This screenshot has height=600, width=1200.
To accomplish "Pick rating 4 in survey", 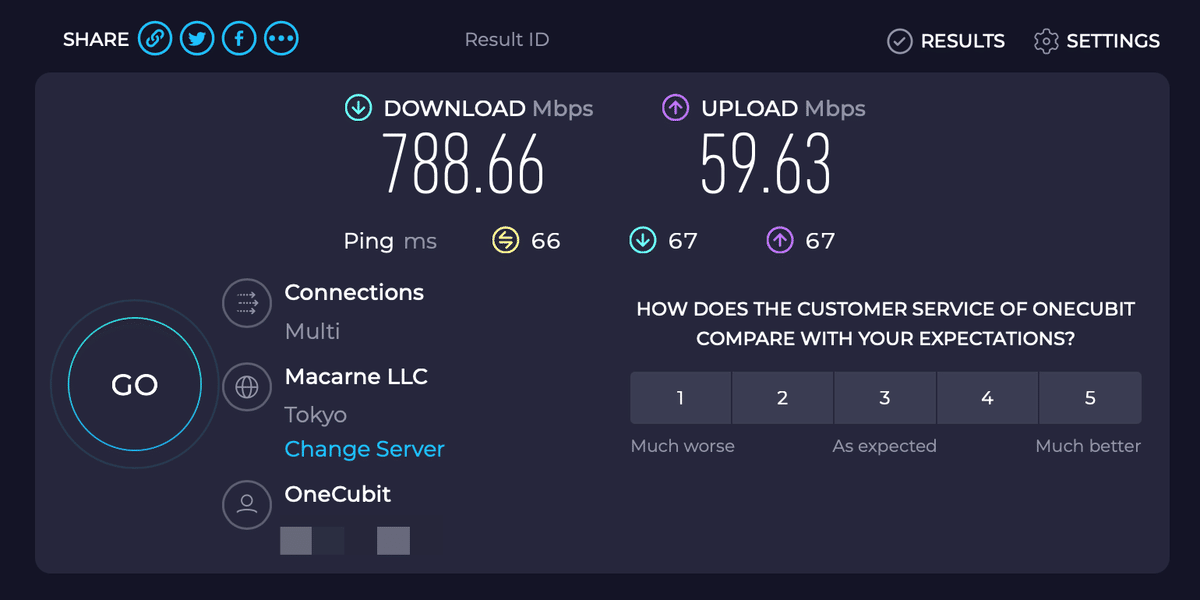I will [x=987, y=398].
